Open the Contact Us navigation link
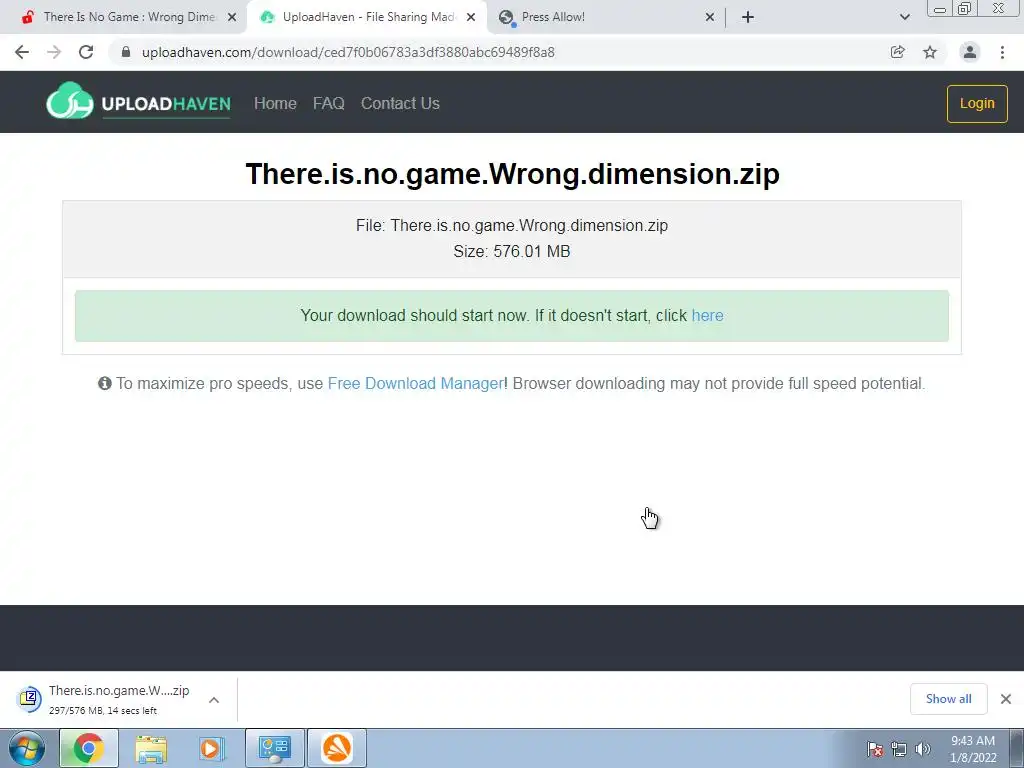Viewport: 1024px width, 768px height. [400, 103]
